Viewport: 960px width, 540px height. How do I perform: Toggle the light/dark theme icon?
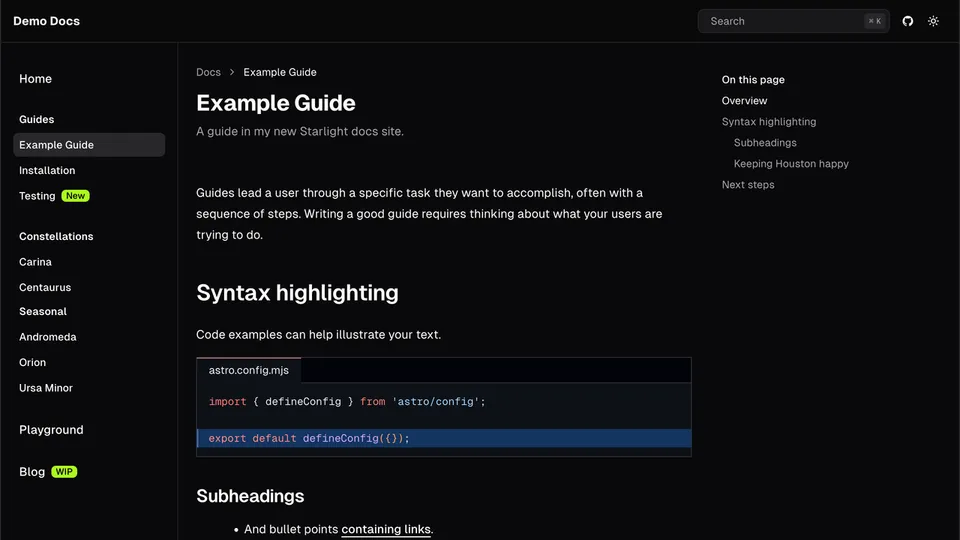click(x=933, y=21)
